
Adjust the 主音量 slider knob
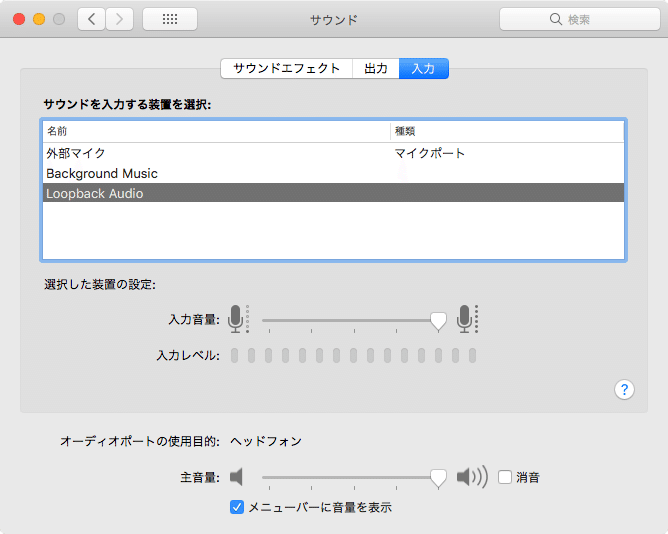(x=438, y=479)
